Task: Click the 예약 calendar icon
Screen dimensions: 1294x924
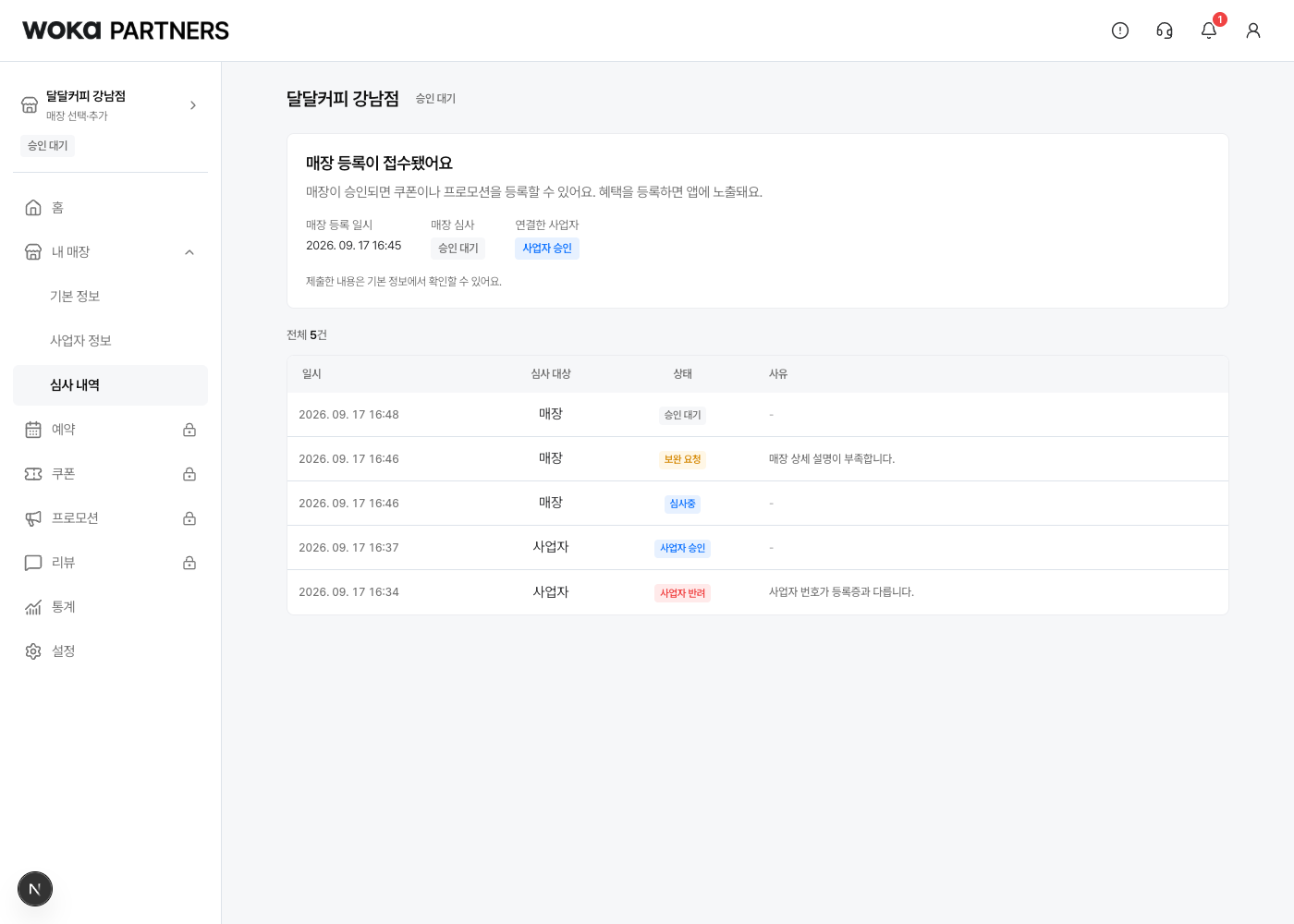Action: [33, 430]
